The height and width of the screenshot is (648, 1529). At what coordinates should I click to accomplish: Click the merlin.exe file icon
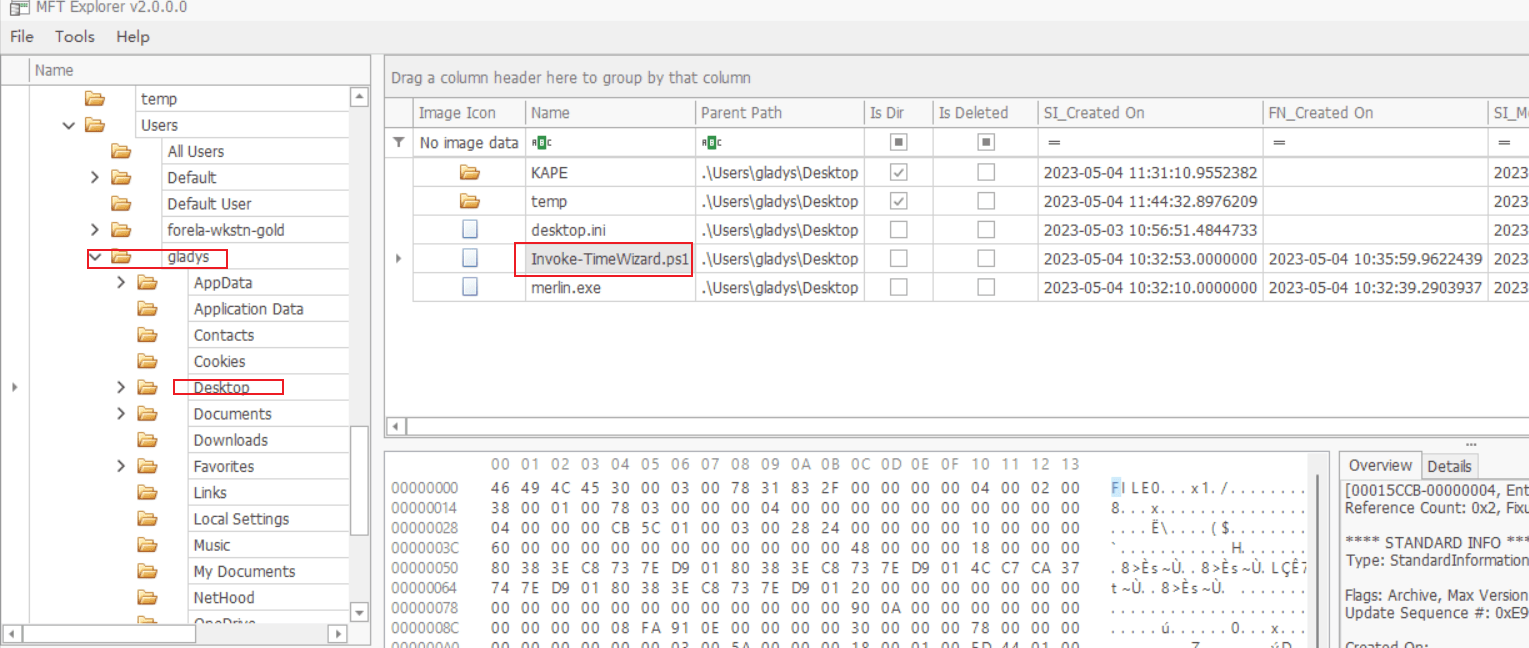(470, 287)
